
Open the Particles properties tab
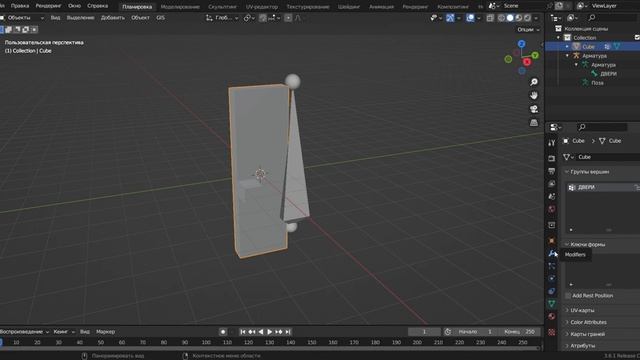(552, 266)
